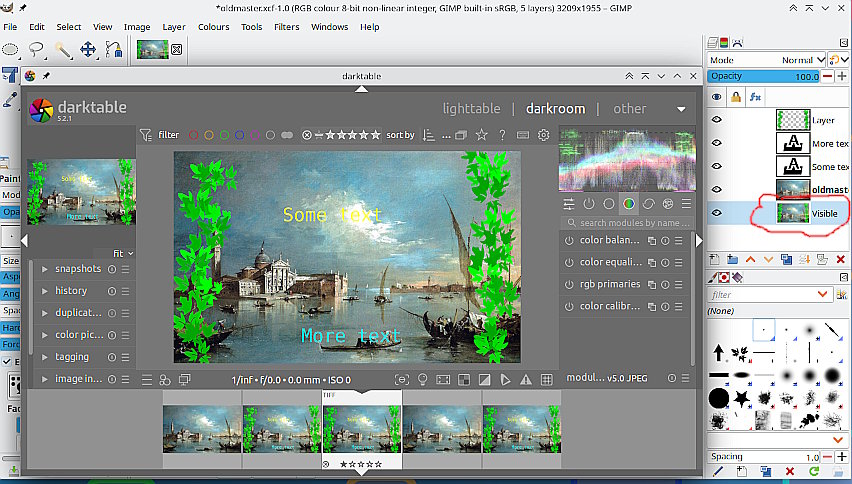The height and width of the screenshot is (484, 852).
Task: Switch to the lighttable view
Action: click(471, 109)
